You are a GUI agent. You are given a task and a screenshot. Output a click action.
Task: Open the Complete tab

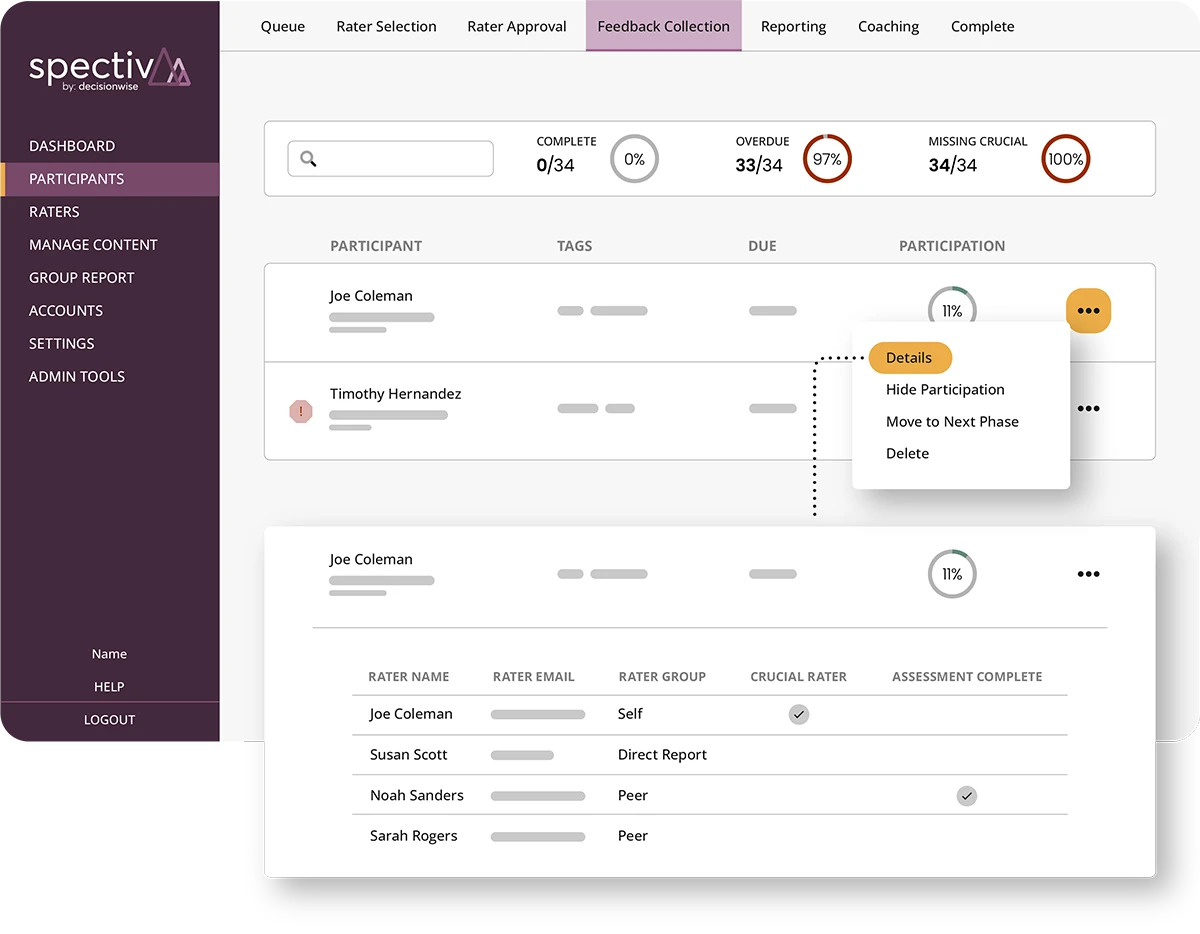pyautogui.click(x=983, y=26)
